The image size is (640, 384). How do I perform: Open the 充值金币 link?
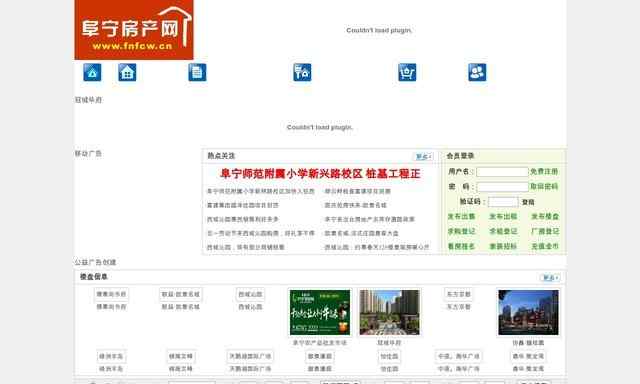coord(545,246)
